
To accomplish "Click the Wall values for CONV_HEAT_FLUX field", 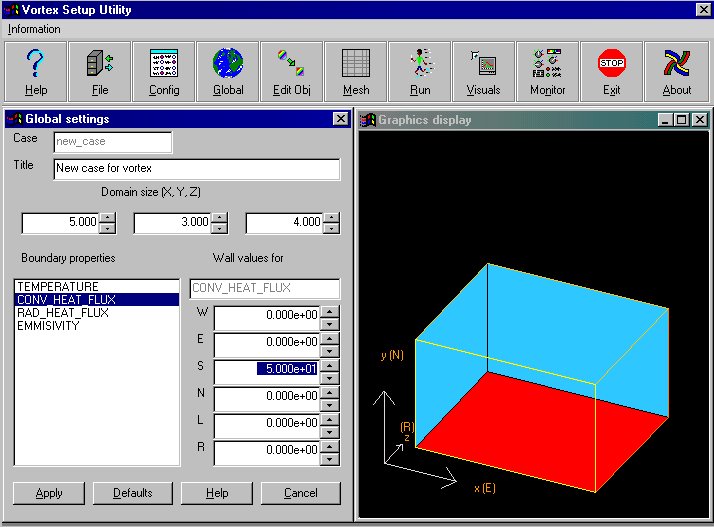I will pos(265,288).
